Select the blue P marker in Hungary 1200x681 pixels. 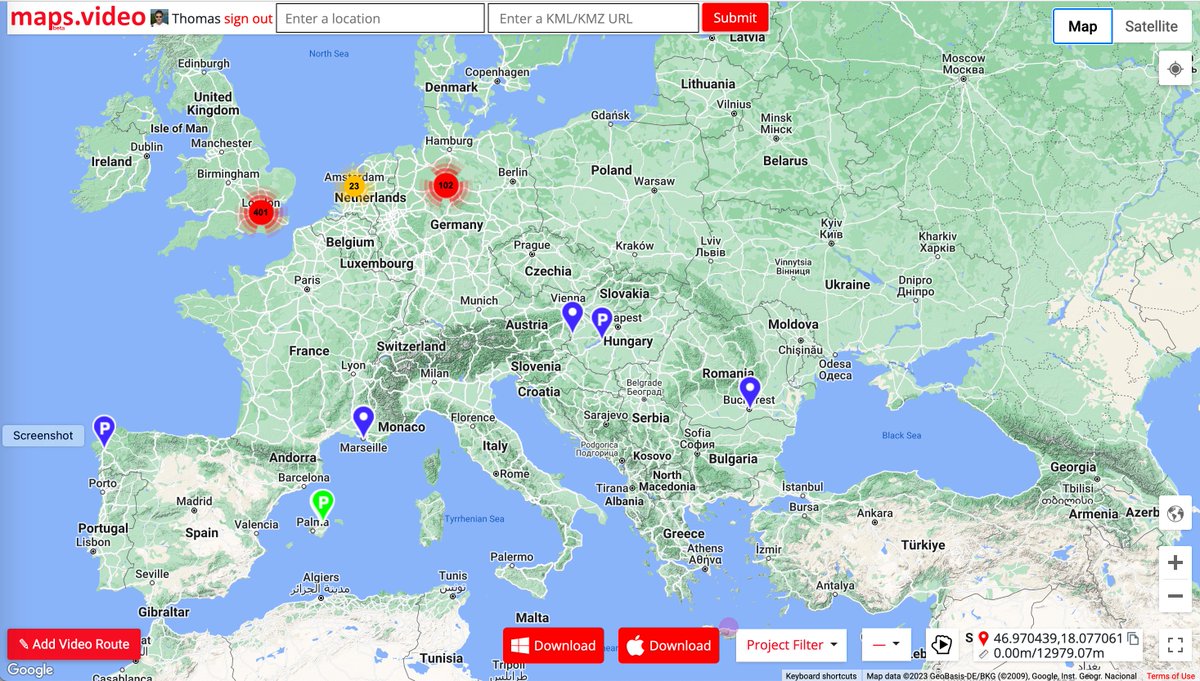[x=602, y=322]
